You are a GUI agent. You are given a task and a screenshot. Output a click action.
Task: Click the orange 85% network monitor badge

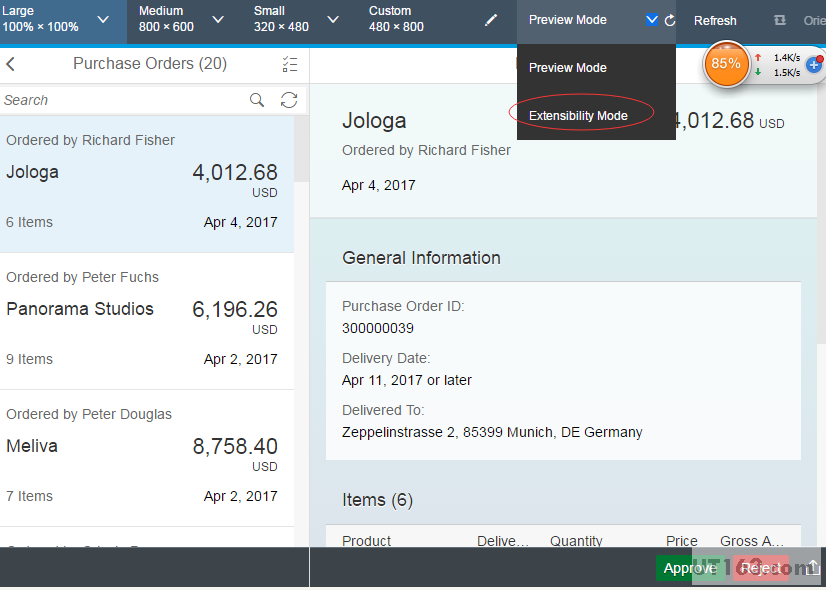point(726,63)
